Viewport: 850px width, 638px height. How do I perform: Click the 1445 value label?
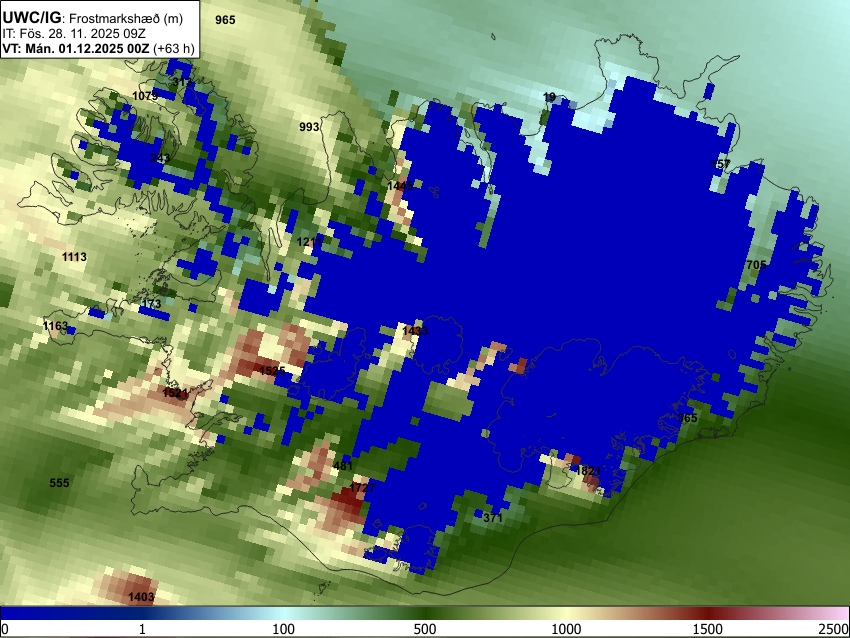tap(400, 186)
